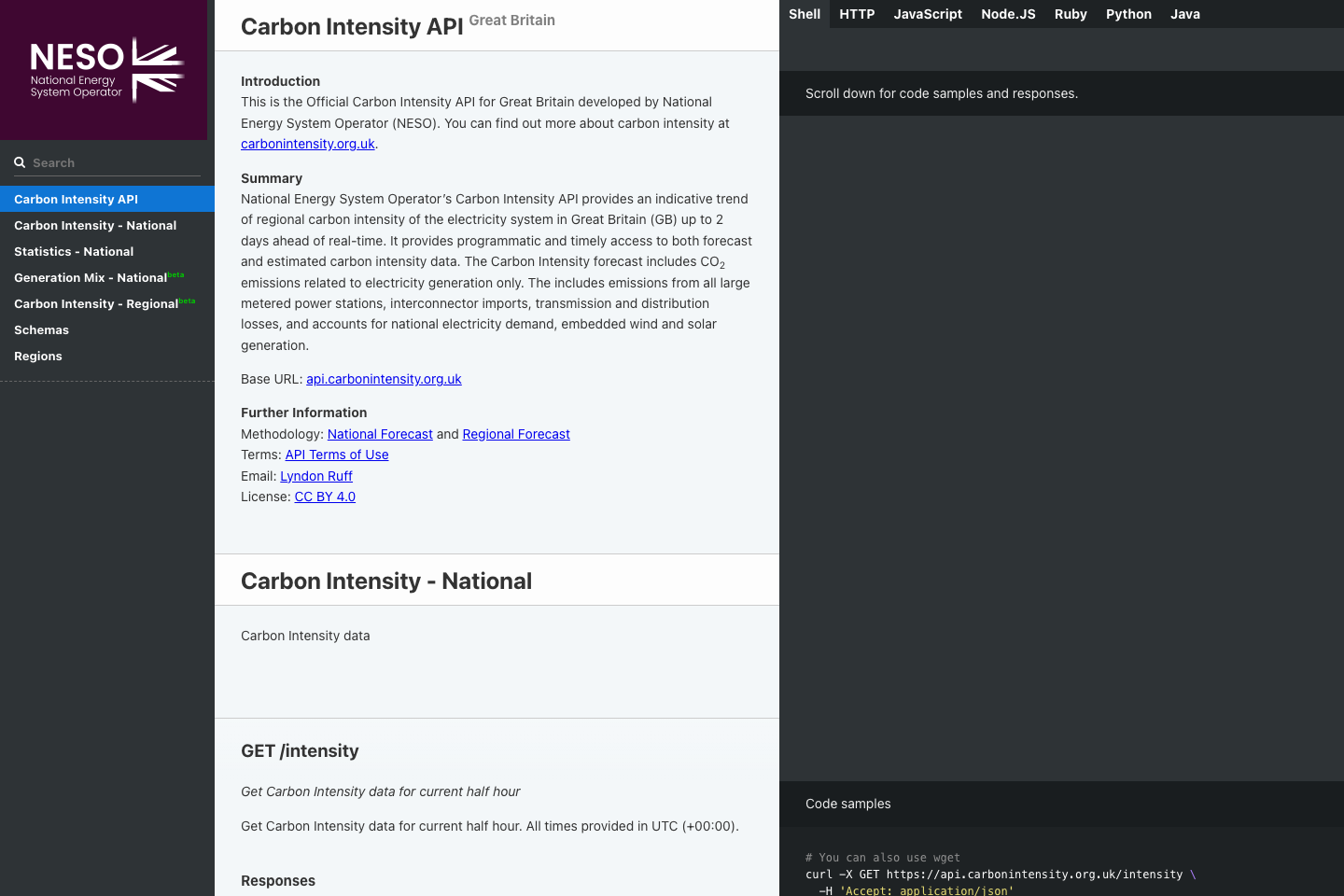1344x896 pixels.
Task: Switch to the JavaScript code samples tab
Action: [928, 14]
